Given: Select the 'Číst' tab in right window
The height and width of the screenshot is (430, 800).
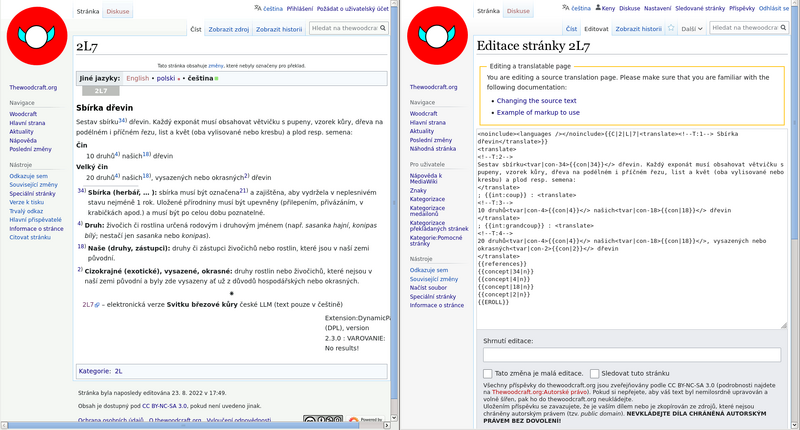Looking at the screenshot, I should [571, 29].
